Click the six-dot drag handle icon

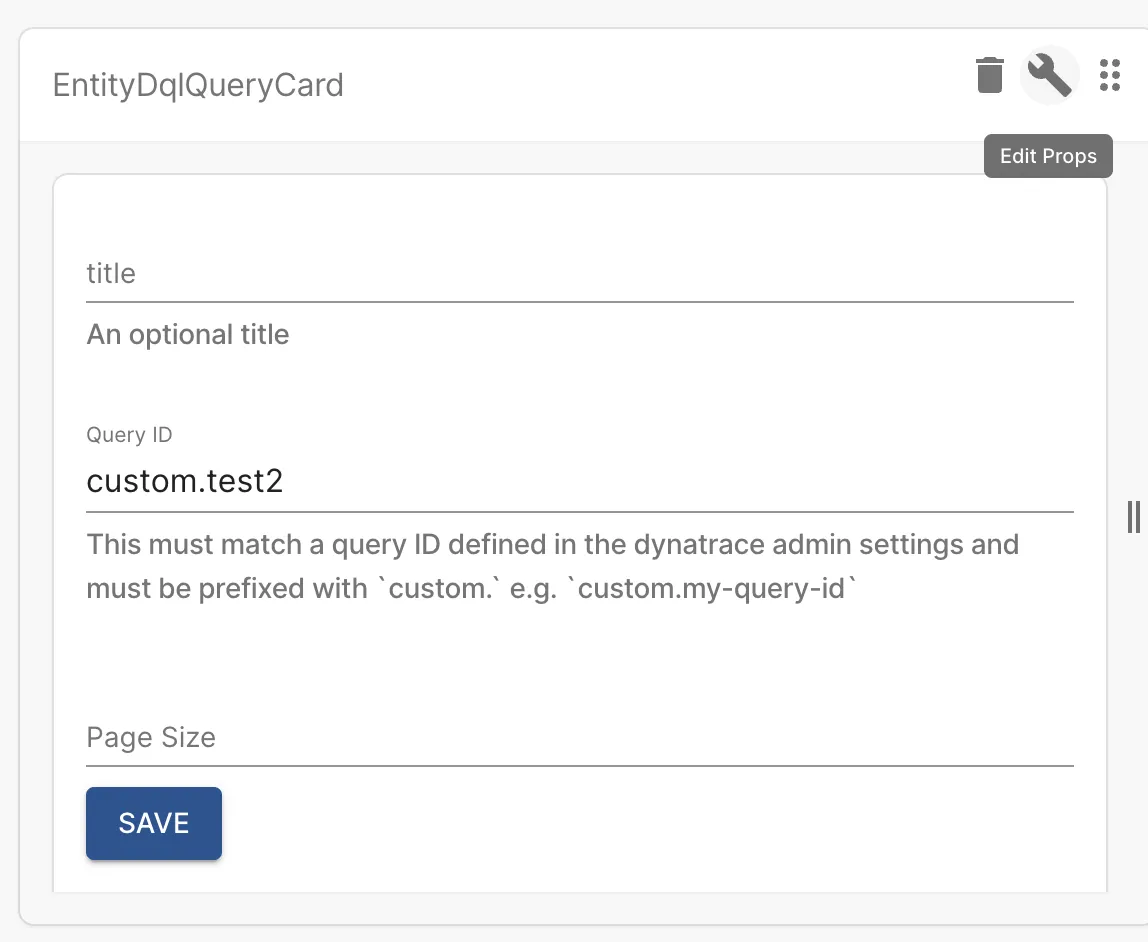coord(1109,75)
